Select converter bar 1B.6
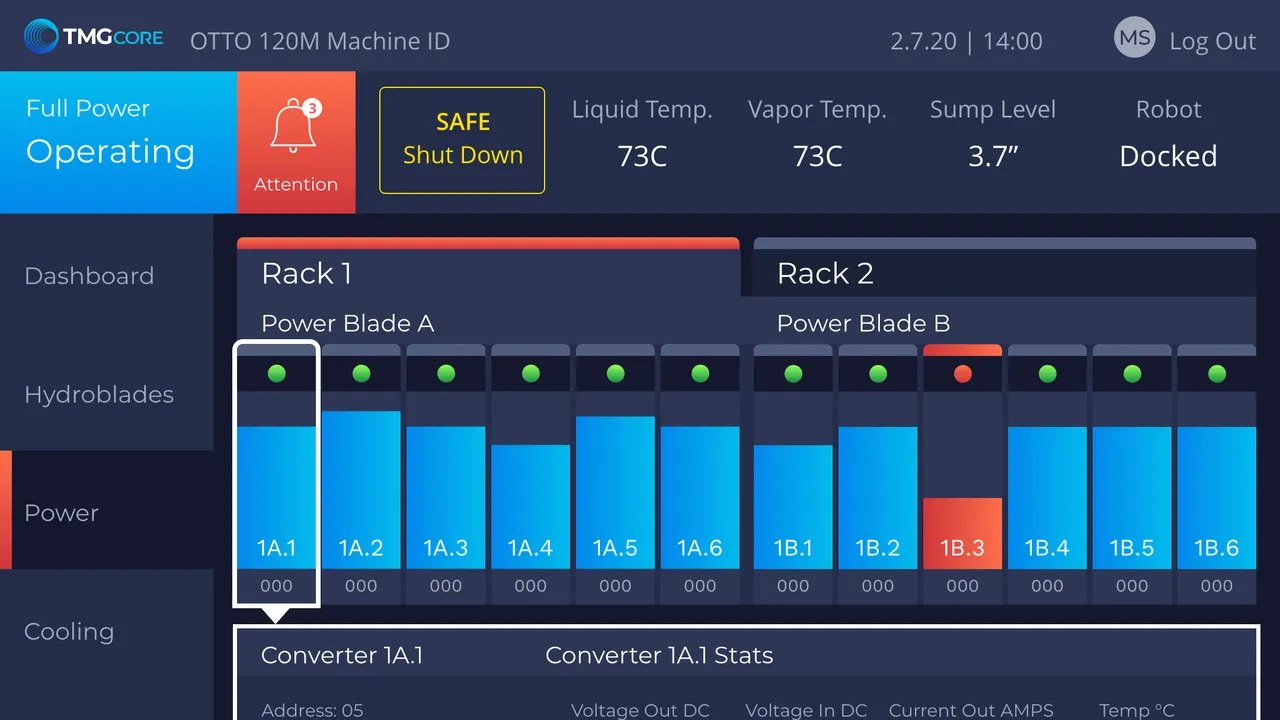The width and height of the screenshot is (1280, 720). pyautogui.click(x=1217, y=498)
